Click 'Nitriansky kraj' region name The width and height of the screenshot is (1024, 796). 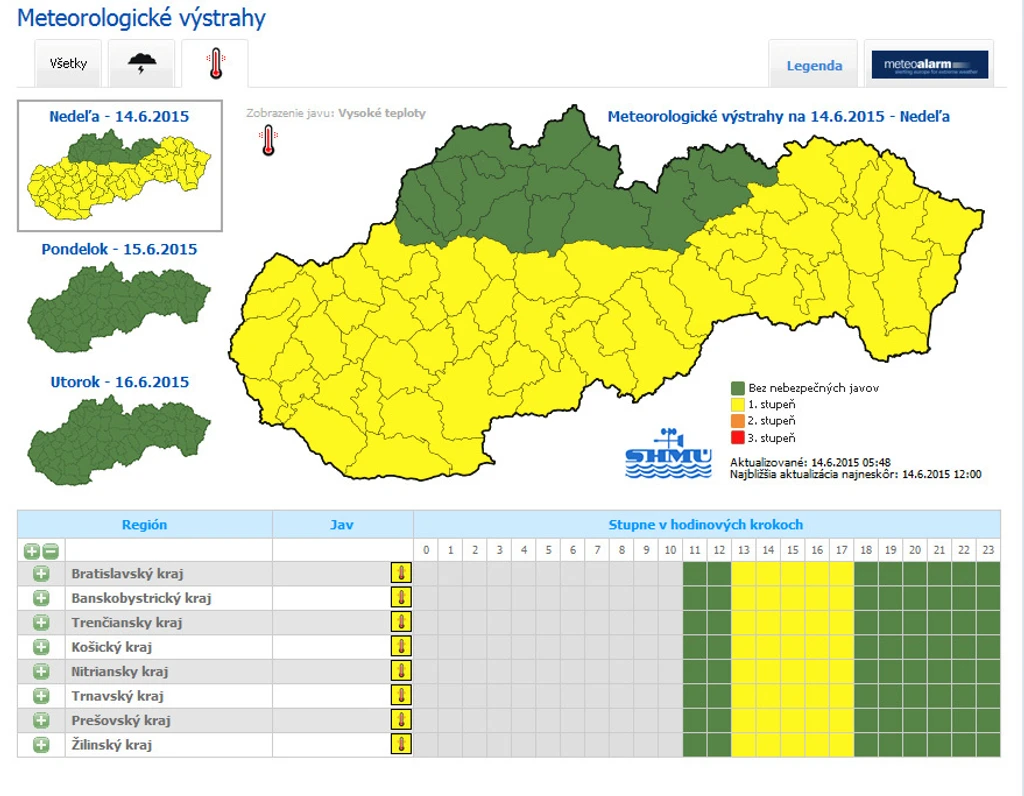120,671
